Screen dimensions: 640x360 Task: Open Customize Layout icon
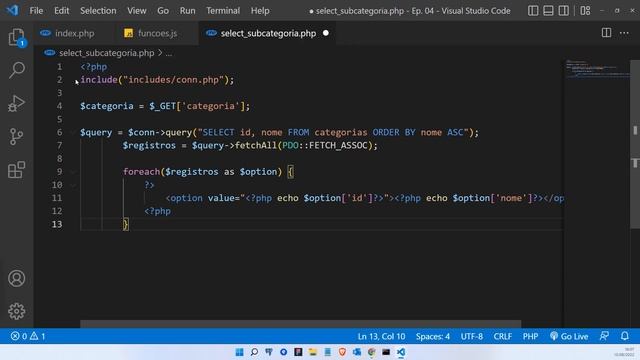click(585, 11)
